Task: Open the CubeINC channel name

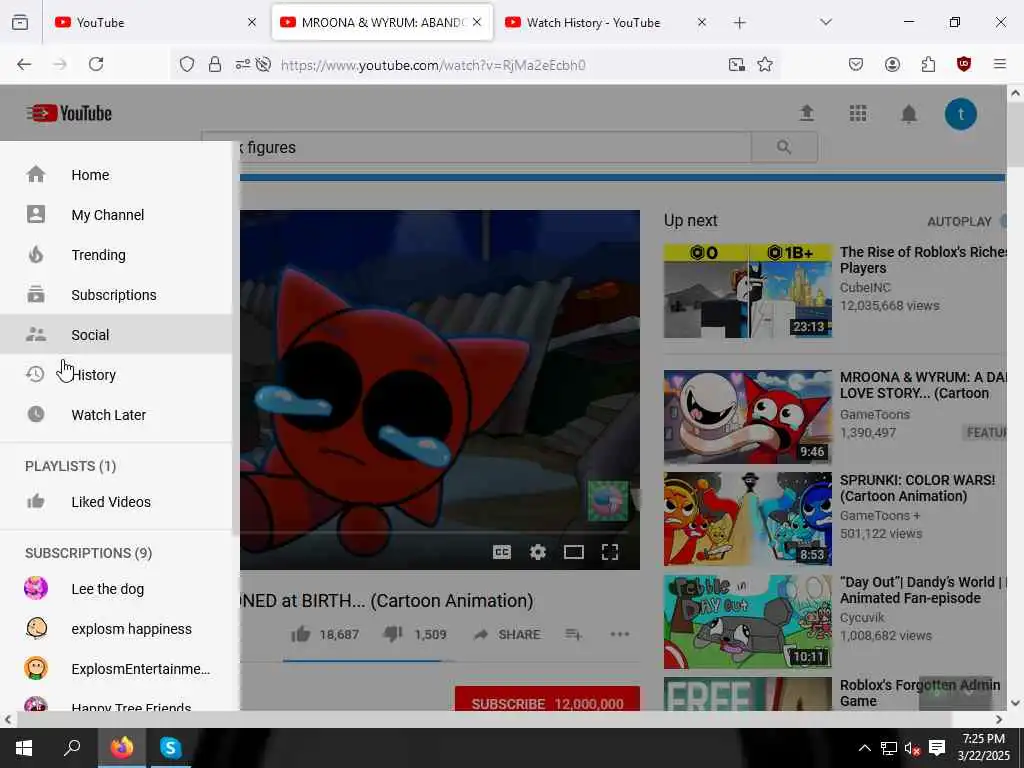Action: coord(865,287)
